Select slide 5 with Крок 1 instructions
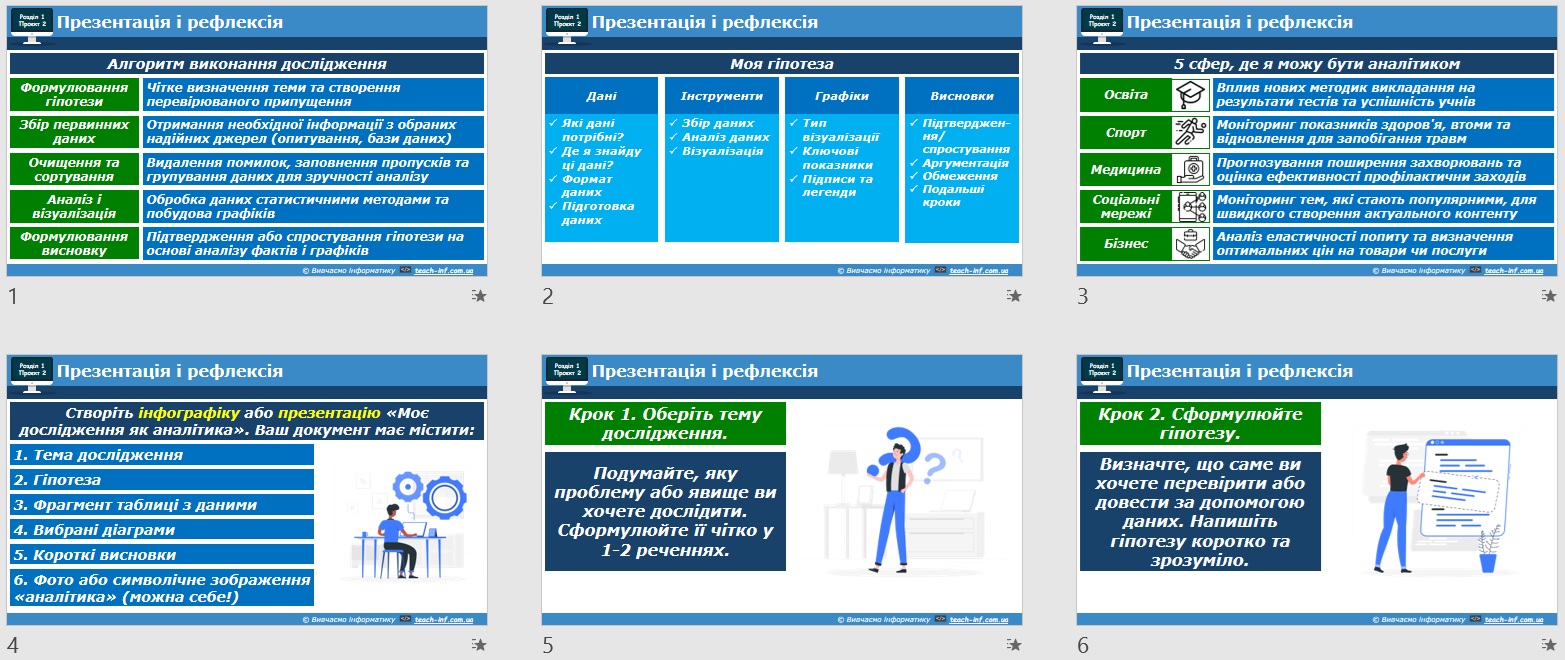Viewport: 1565px width, 660px height. 782,490
